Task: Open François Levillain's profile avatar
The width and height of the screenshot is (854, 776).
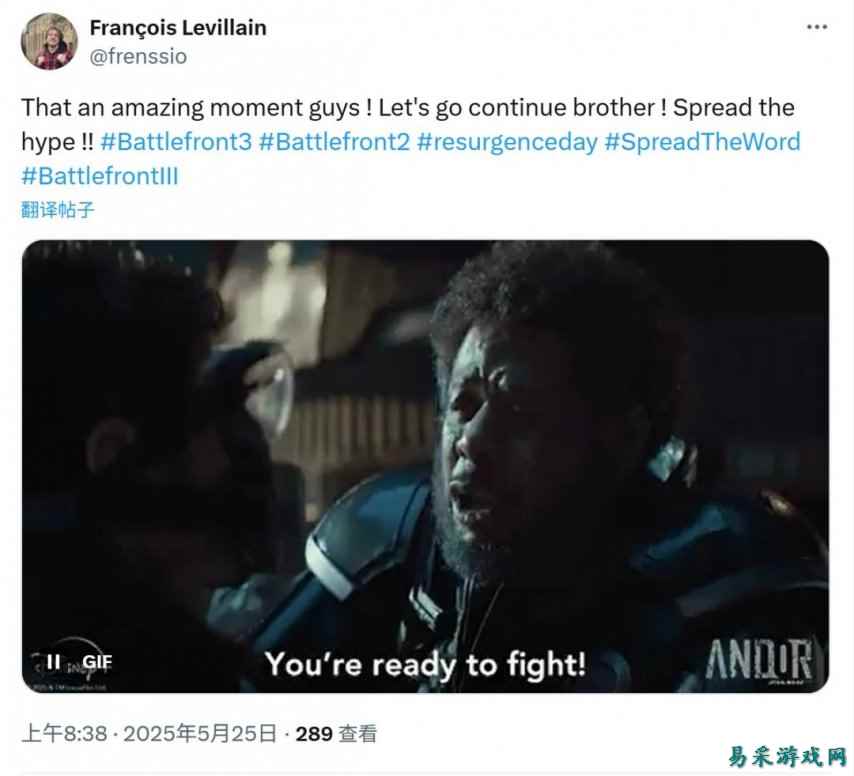Action: point(50,41)
